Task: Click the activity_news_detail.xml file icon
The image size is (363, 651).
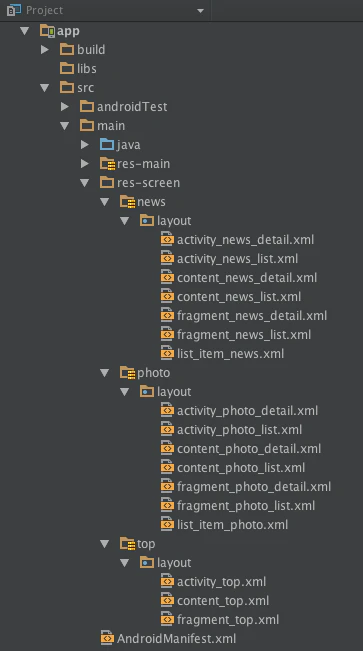Action: (167, 240)
